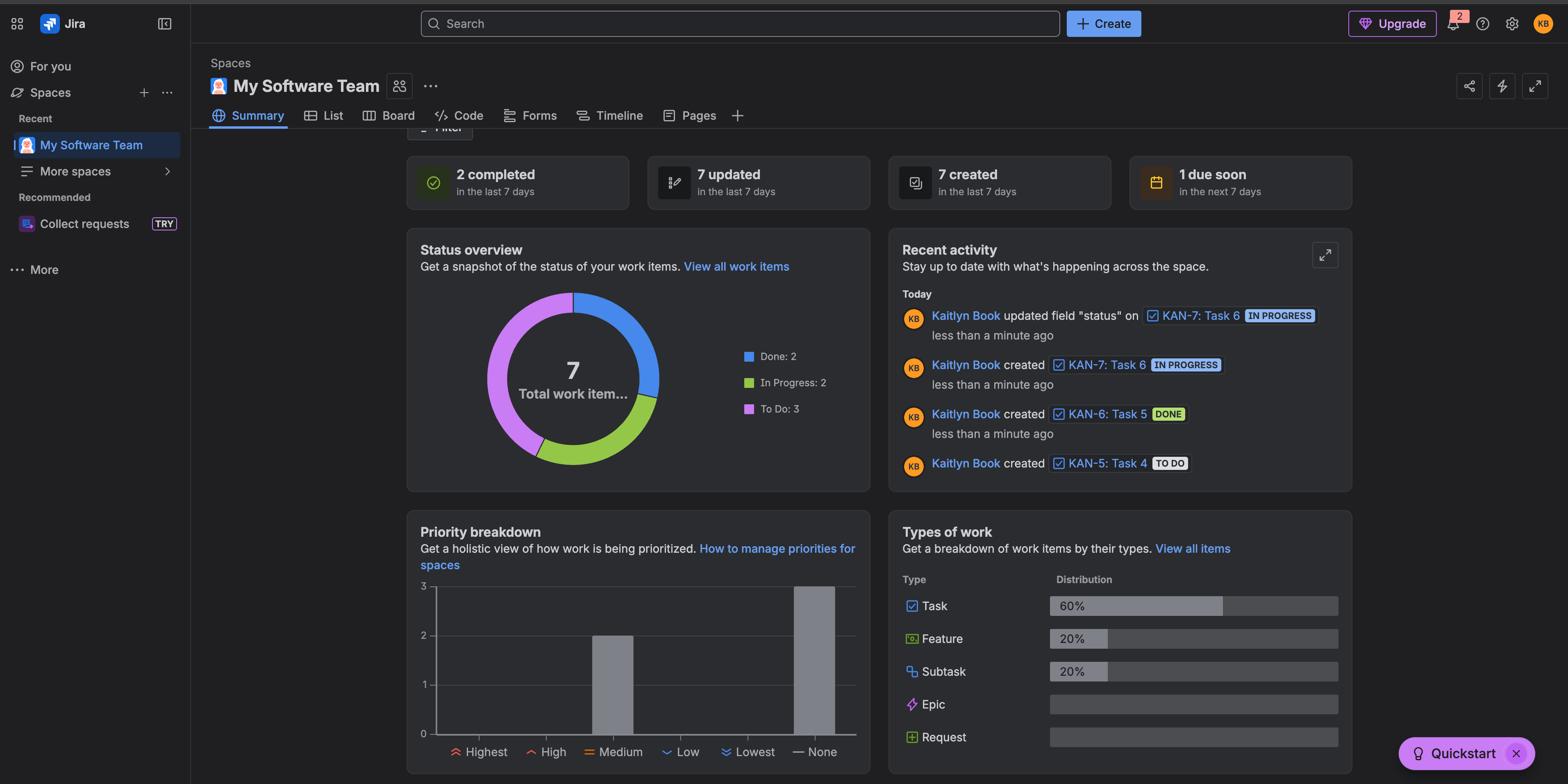
Task: Expand the Recent activity panel
Action: coord(1325,255)
